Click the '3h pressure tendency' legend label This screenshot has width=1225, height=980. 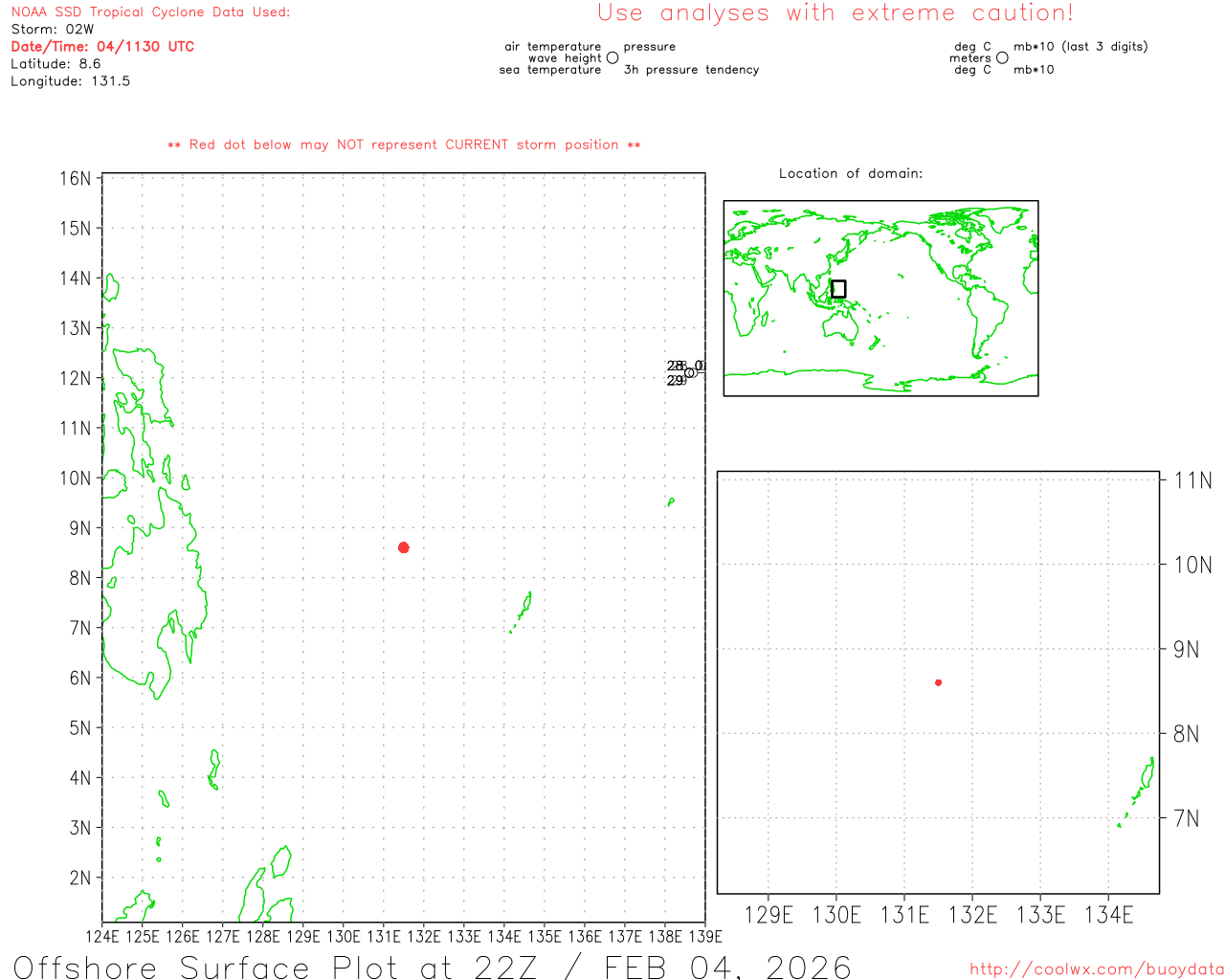[691, 70]
